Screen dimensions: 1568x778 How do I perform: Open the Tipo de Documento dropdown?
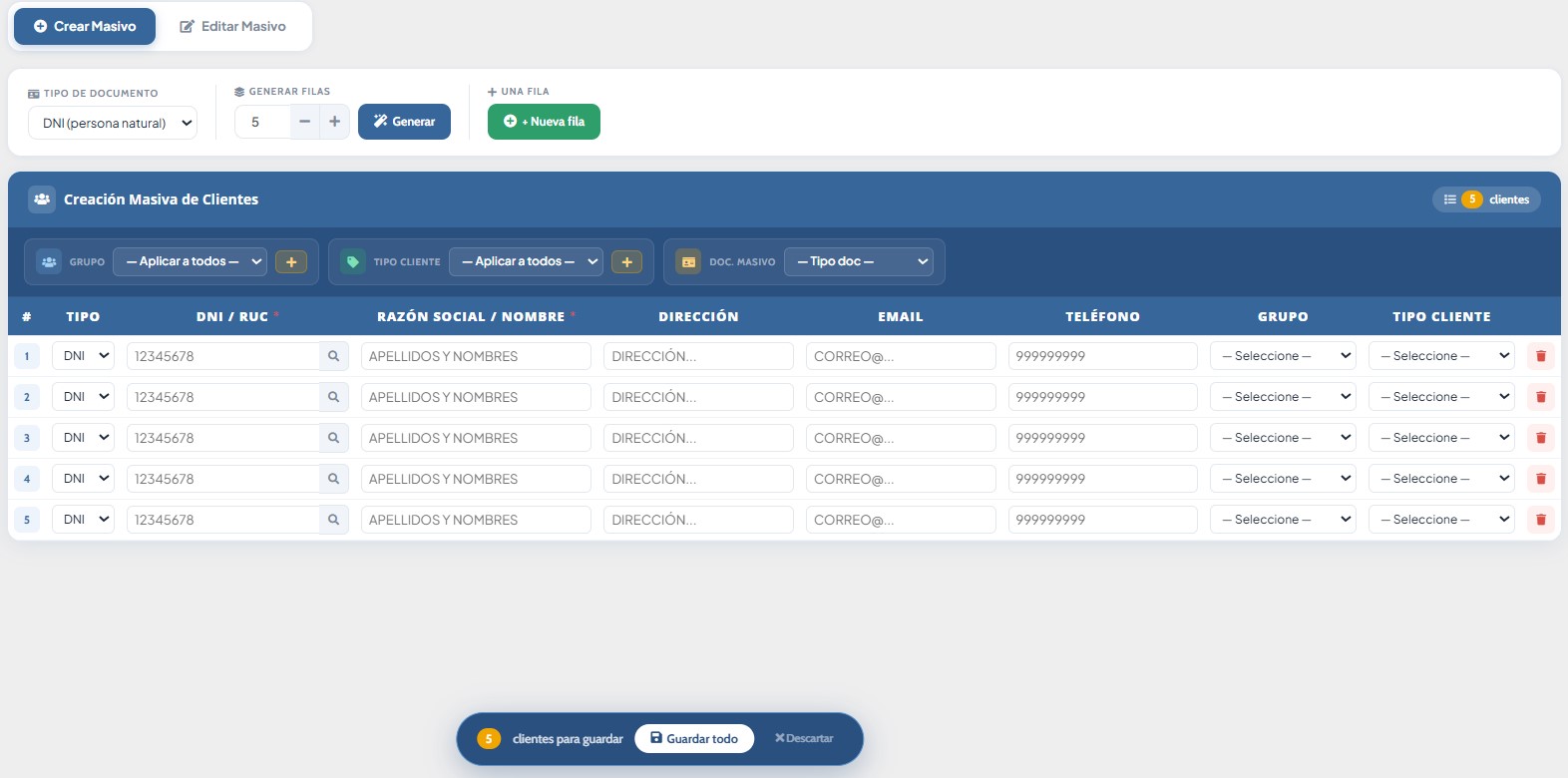[x=113, y=124]
